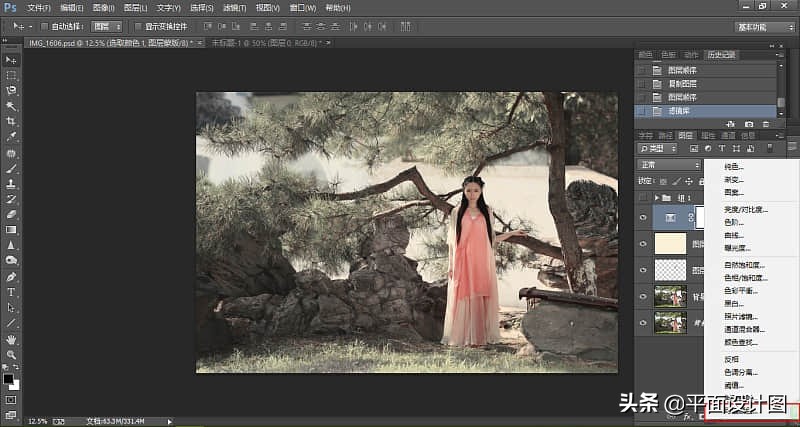Image resolution: width=800 pixels, height=427 pixels.
Task: Choose 色彩平衡... from the adjustment menu
Action: coord(741,290)
